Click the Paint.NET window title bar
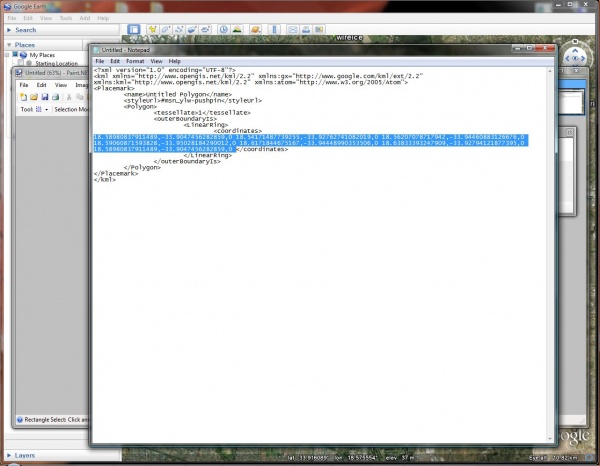This screenshot has width=600, height=466. click(x=52, y=73)
